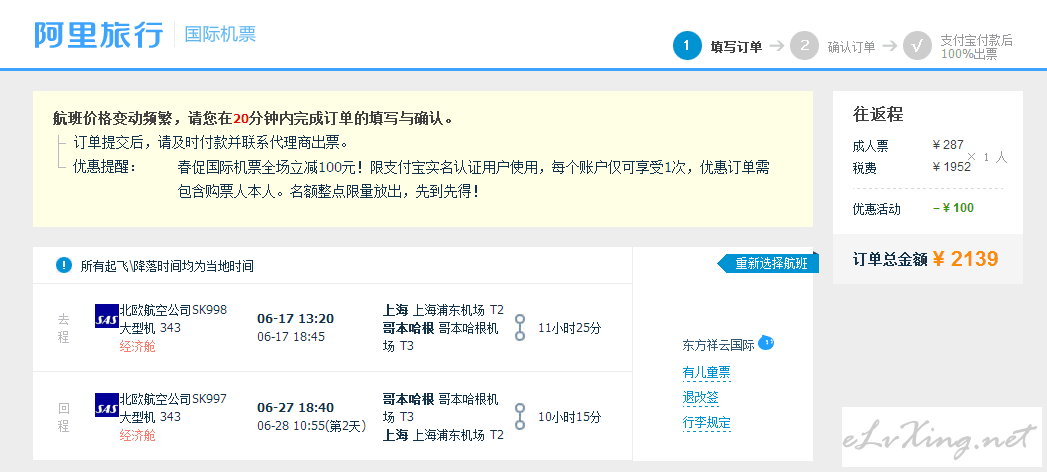
Task: Click the 回程 return label
Action: (63, 417)
